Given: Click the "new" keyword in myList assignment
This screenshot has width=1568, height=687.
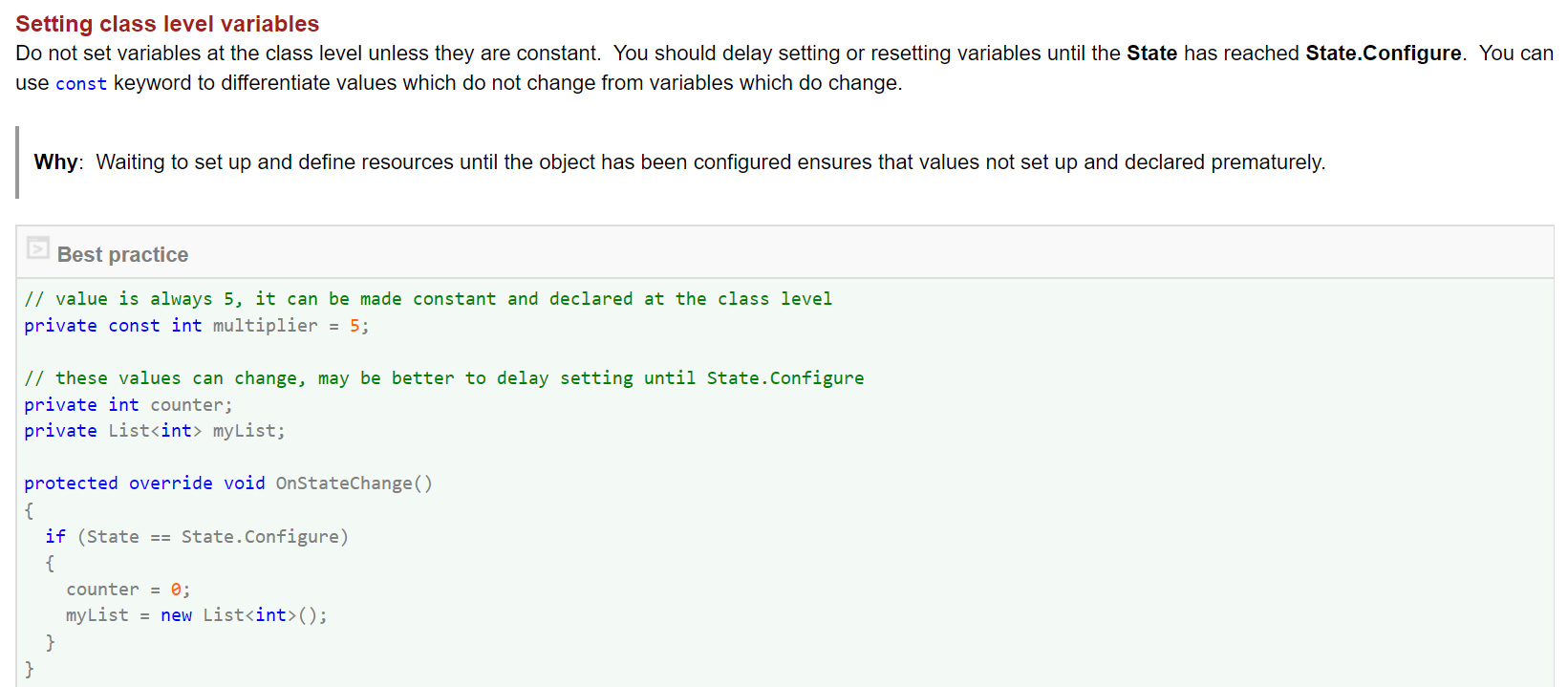Looking at the screenshot, I should coord(176,615).
